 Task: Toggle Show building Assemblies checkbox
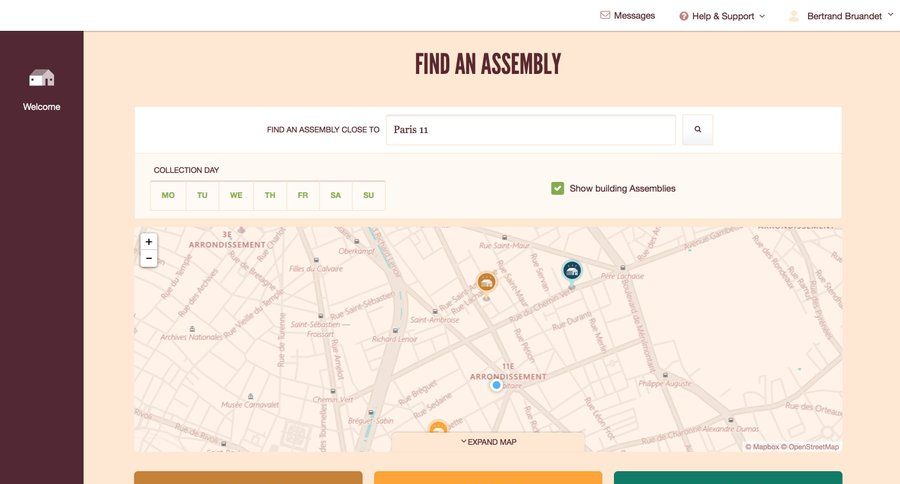(x=557, y=188)
